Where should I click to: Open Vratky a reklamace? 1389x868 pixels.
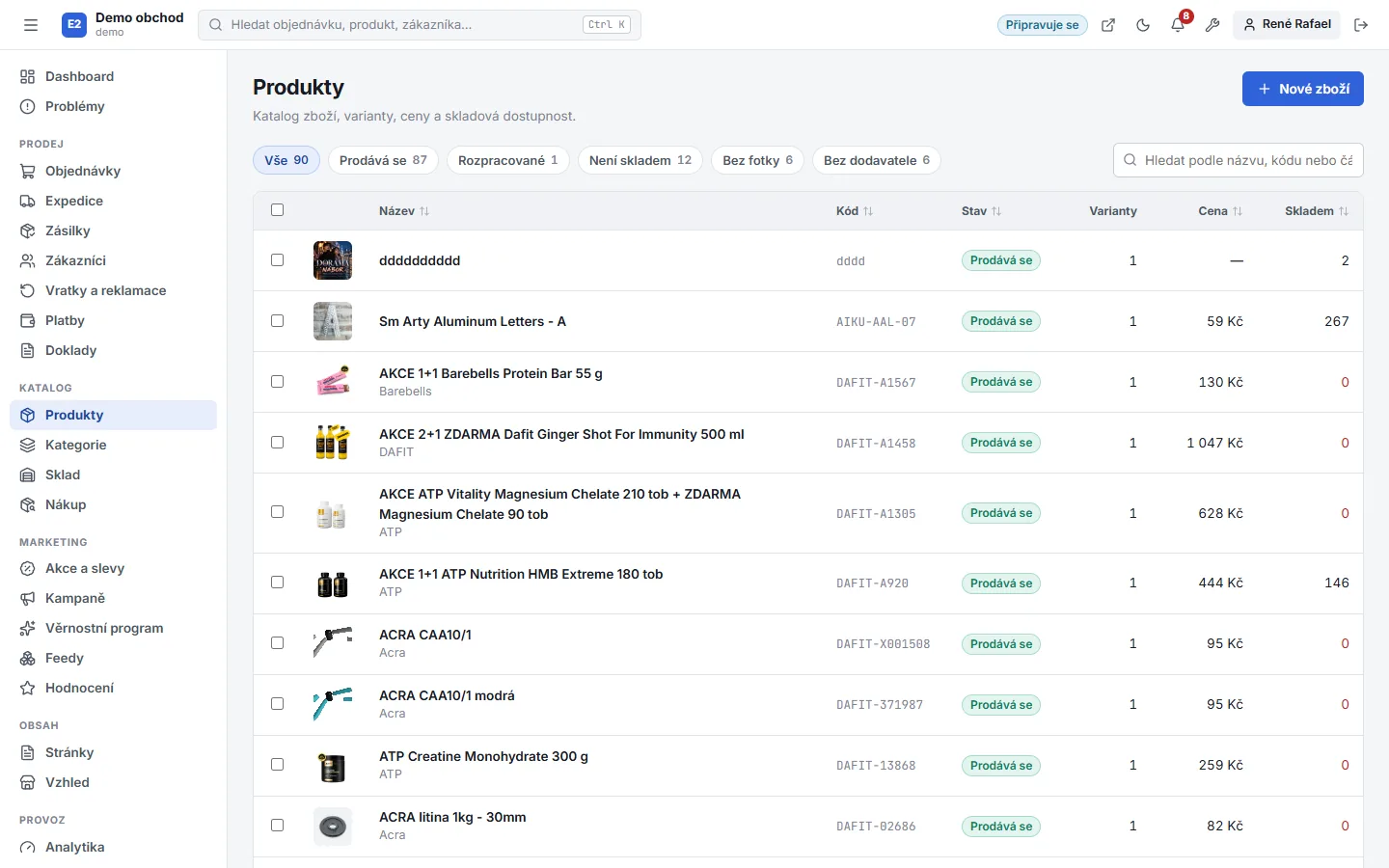113,290
